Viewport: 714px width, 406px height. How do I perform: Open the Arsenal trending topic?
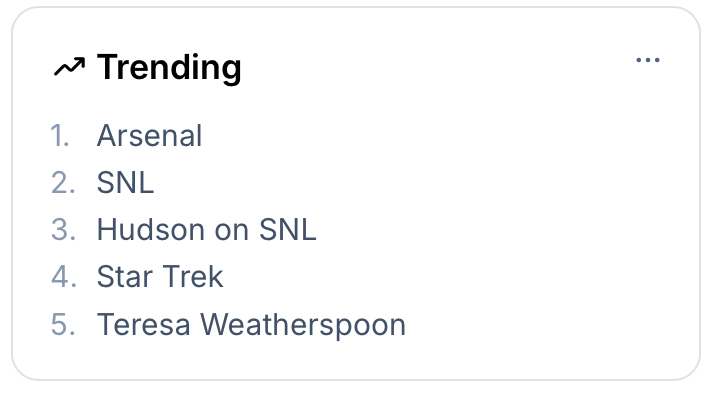coord(149,135)
